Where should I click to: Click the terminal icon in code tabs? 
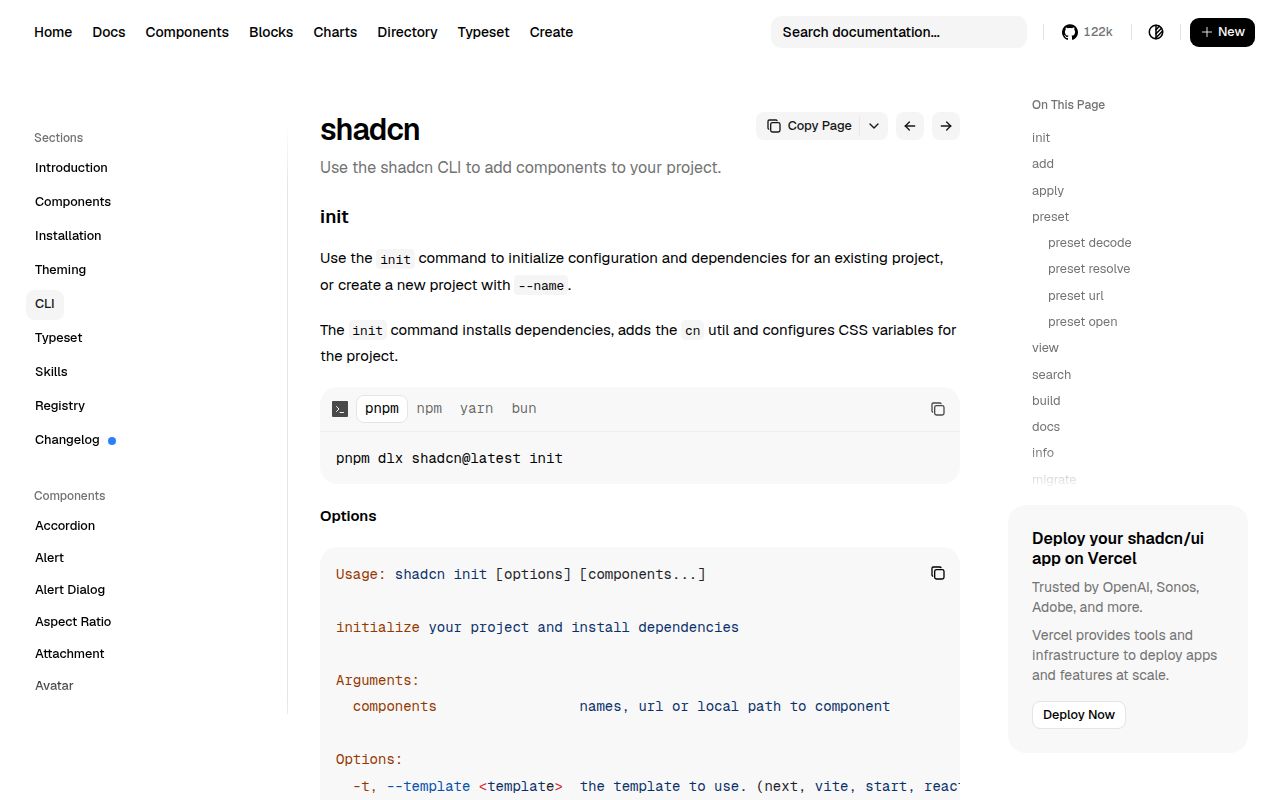pyautogui.click(x=340, y=409)
